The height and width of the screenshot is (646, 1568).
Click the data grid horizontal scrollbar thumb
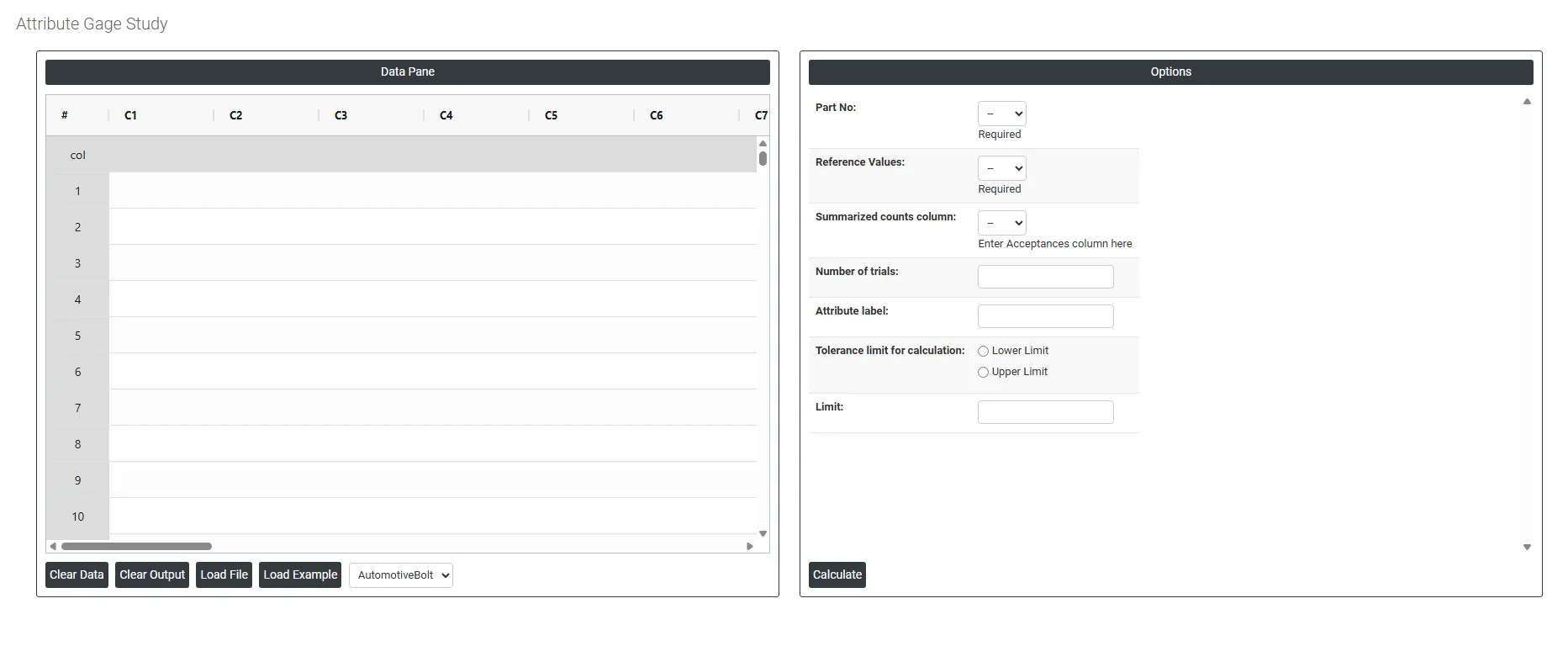tap(136, 546)
